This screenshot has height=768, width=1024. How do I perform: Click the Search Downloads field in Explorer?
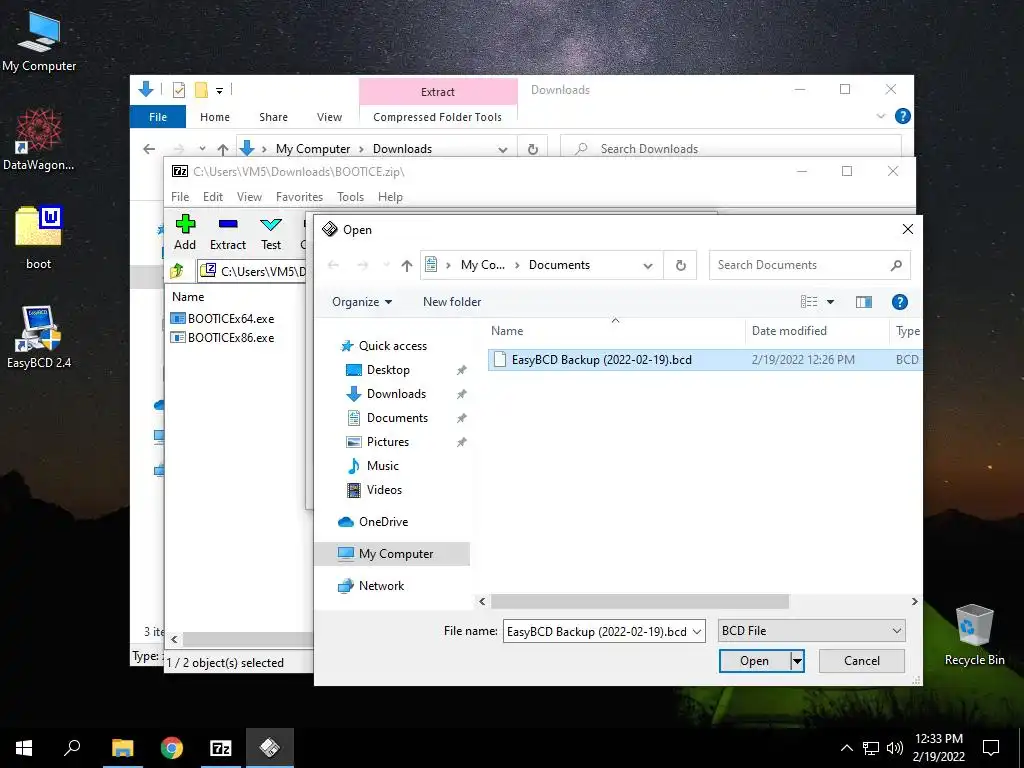[731, 149]
